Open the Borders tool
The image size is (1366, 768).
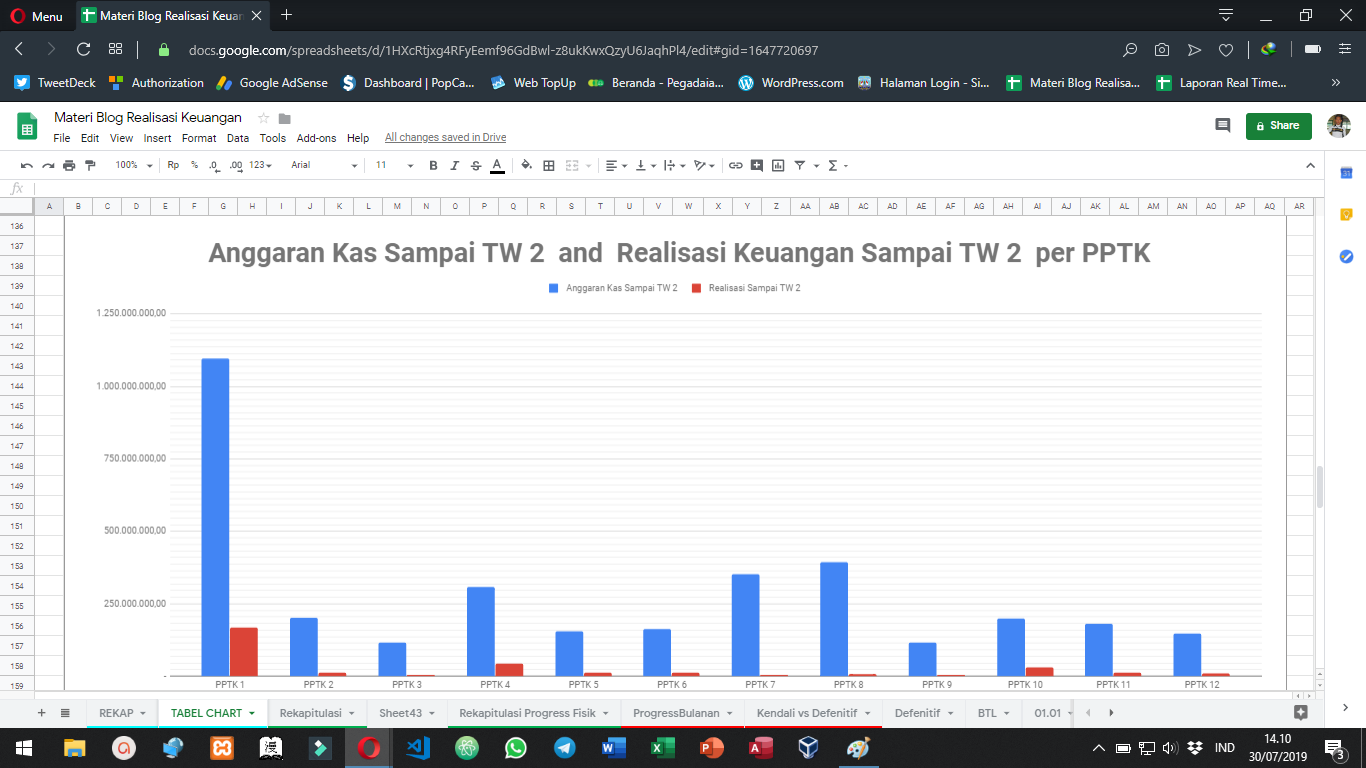click(548, 165)
